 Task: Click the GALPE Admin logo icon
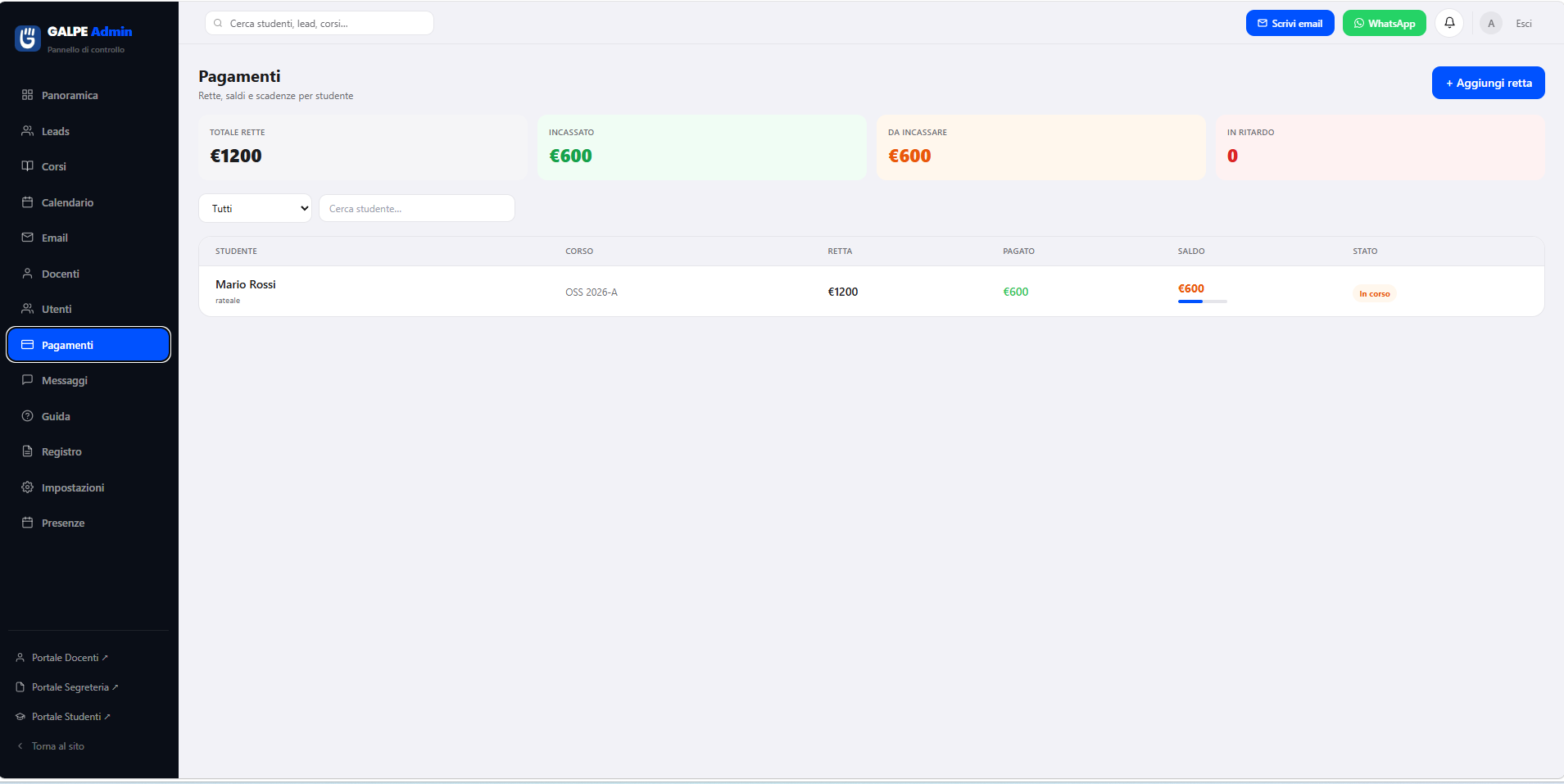pos(28,38)
